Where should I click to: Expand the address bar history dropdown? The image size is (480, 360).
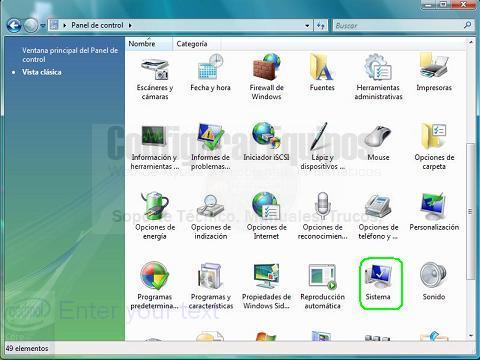pyautogui.click(x=307, y=26)
